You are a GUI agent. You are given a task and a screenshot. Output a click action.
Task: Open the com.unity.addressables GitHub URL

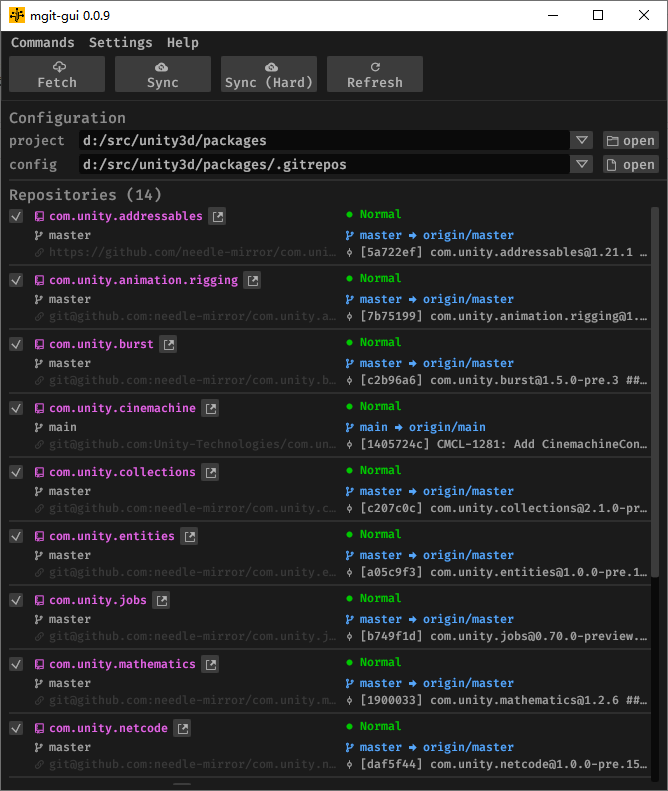[x=192, y=252]
